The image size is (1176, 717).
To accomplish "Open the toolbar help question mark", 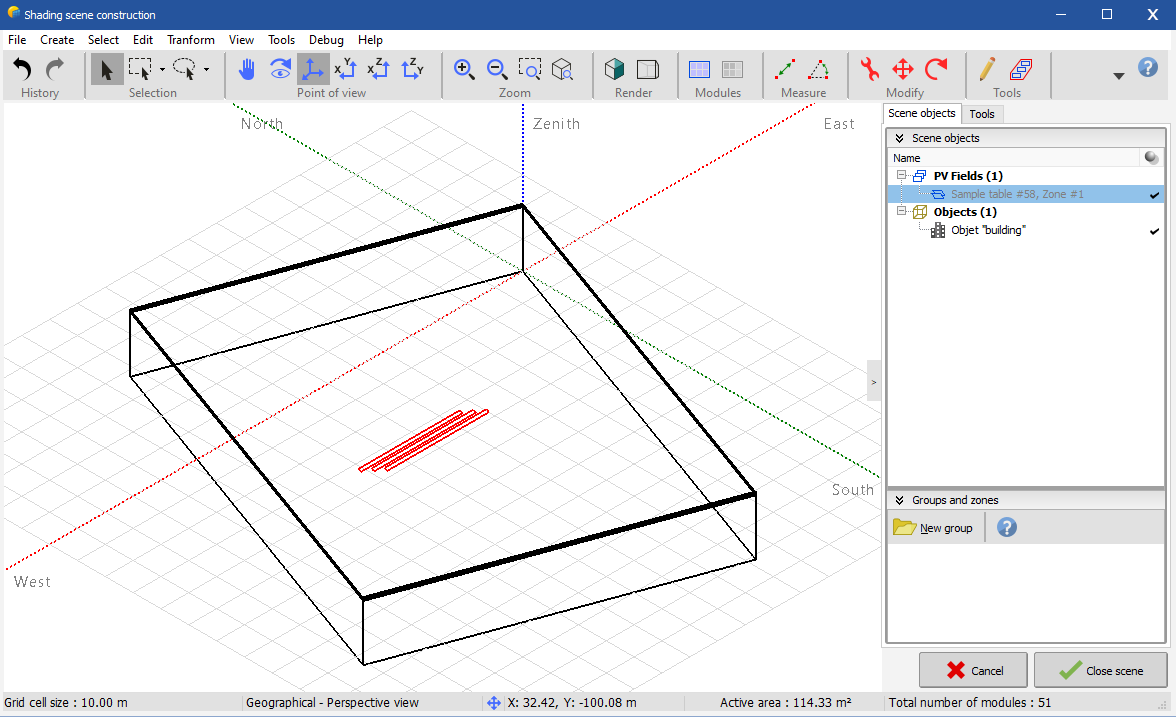I will [1148, 68].
